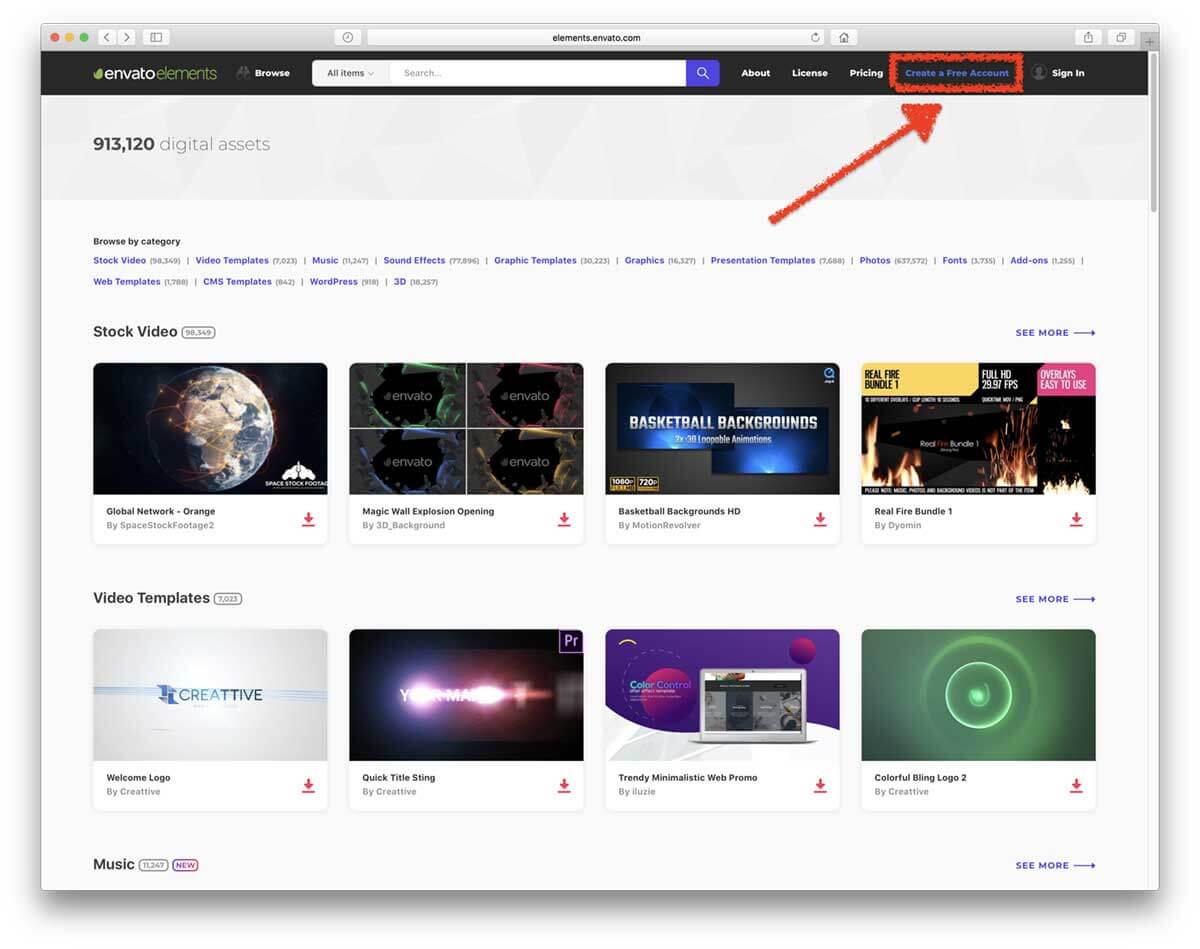Click the blue search magnifier button
The height and width of the screenshot is (949, 1200).
(x=703, y=73)
